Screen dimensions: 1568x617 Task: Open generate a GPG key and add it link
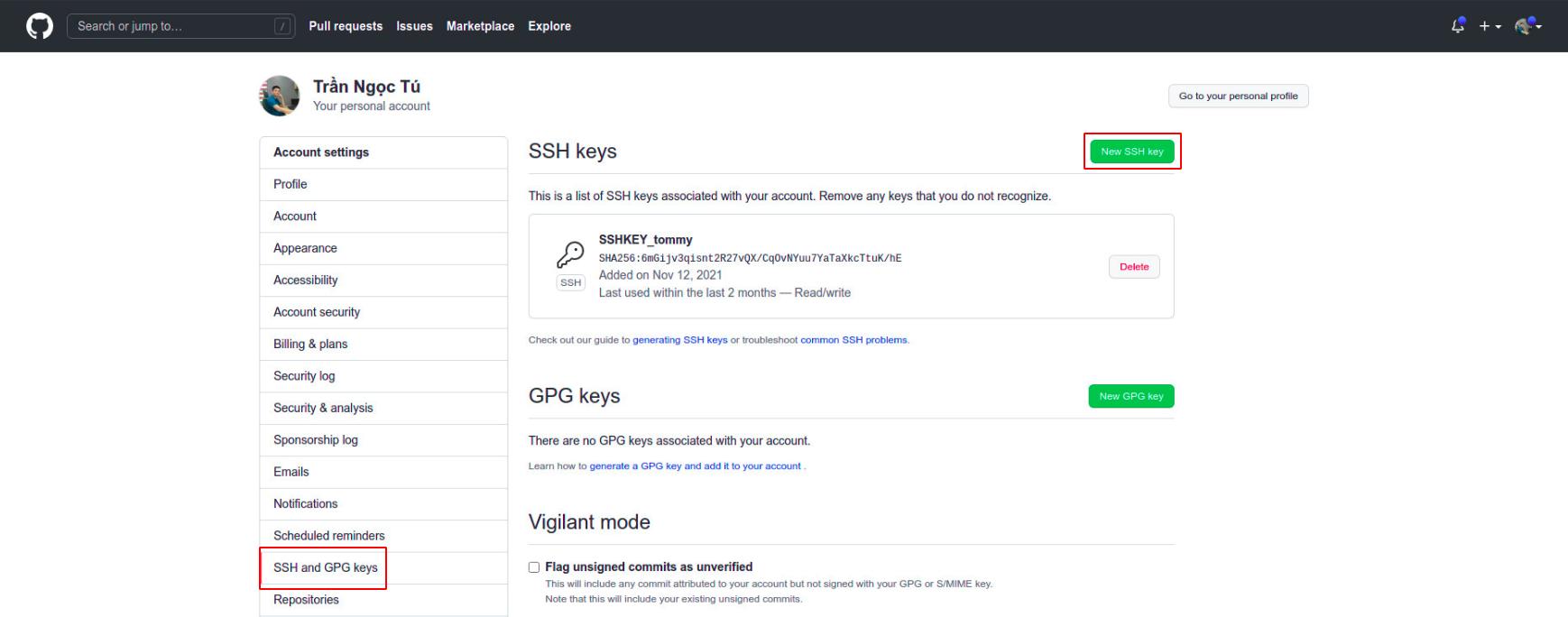695,466
